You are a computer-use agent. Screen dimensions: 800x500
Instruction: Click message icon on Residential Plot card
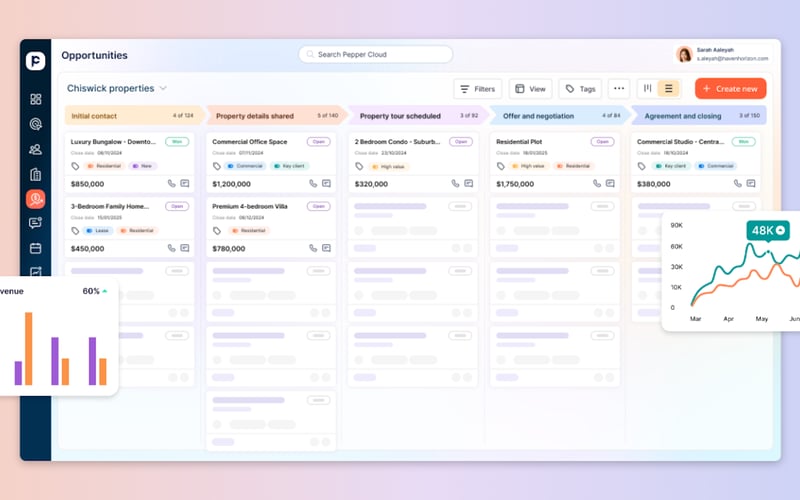click(610, 183)
